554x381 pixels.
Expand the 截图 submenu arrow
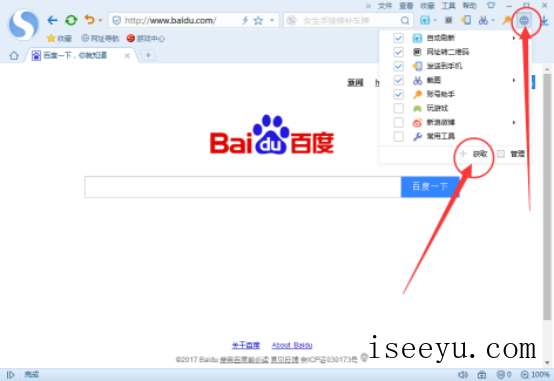point(514,80)
